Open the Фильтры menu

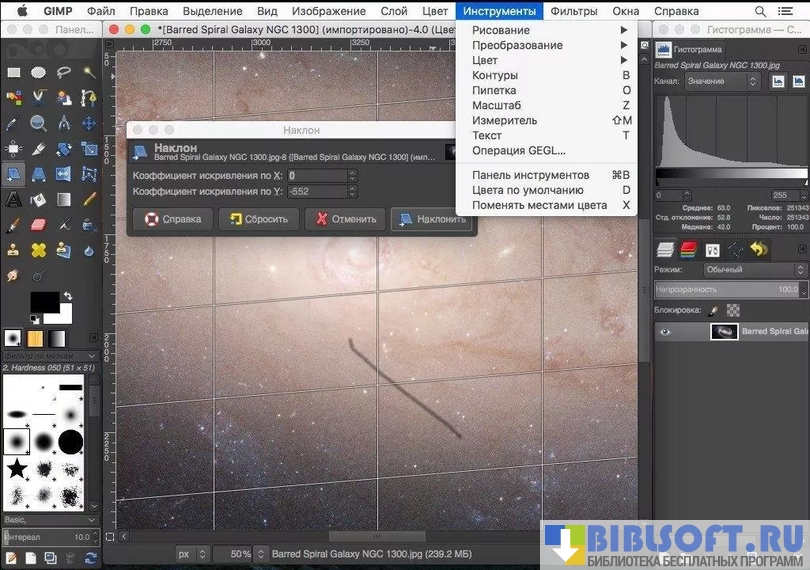pyautogui.click(x=573, y=11)
